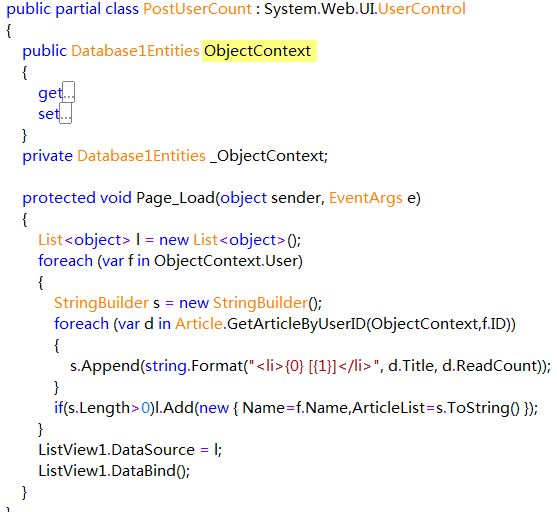This screenshot has width=557, height=512.
Task: Click d.ReadCount in the Format arguments
Action: [487, 366]
